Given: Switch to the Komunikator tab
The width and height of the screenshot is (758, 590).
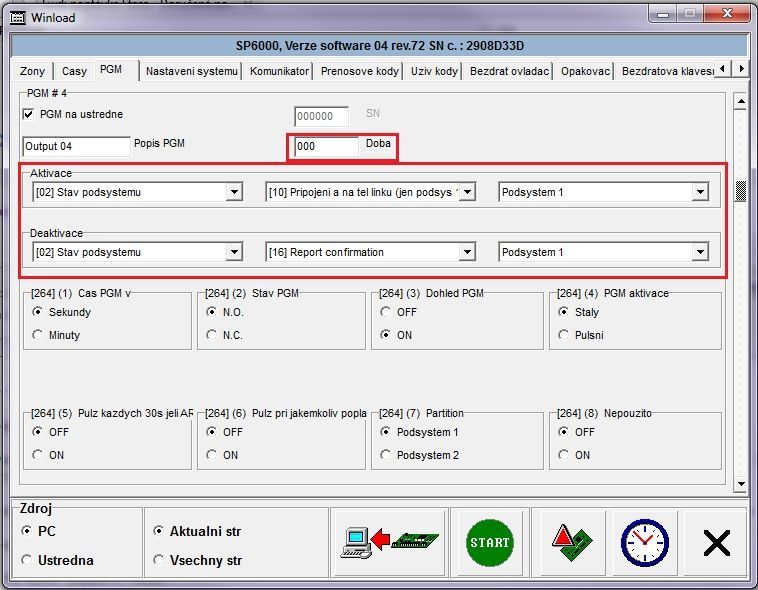Looking at the screenshot, I should pyautogui.click(x=279, y=71).
